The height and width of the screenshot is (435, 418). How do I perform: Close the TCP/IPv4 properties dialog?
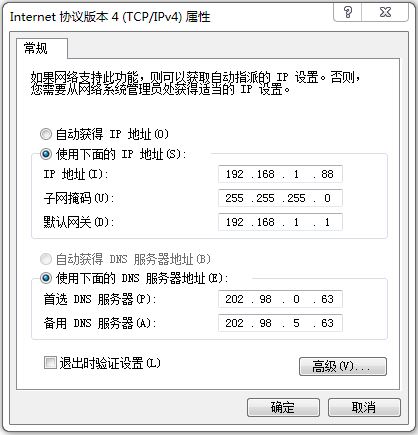[385, 12]
